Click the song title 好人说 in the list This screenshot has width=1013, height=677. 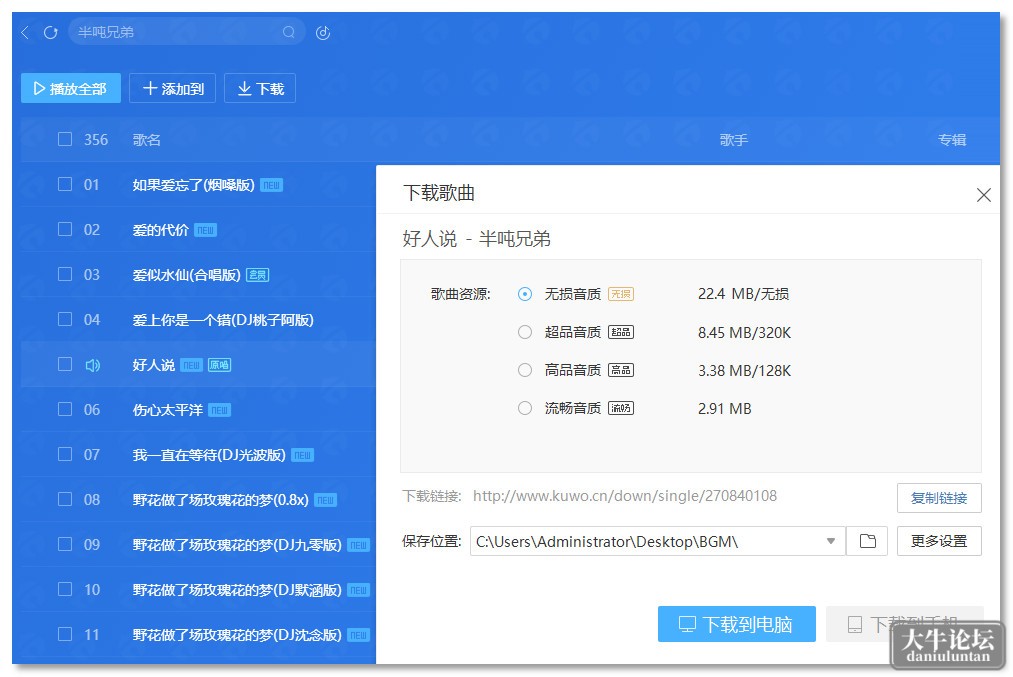[153, 365]
